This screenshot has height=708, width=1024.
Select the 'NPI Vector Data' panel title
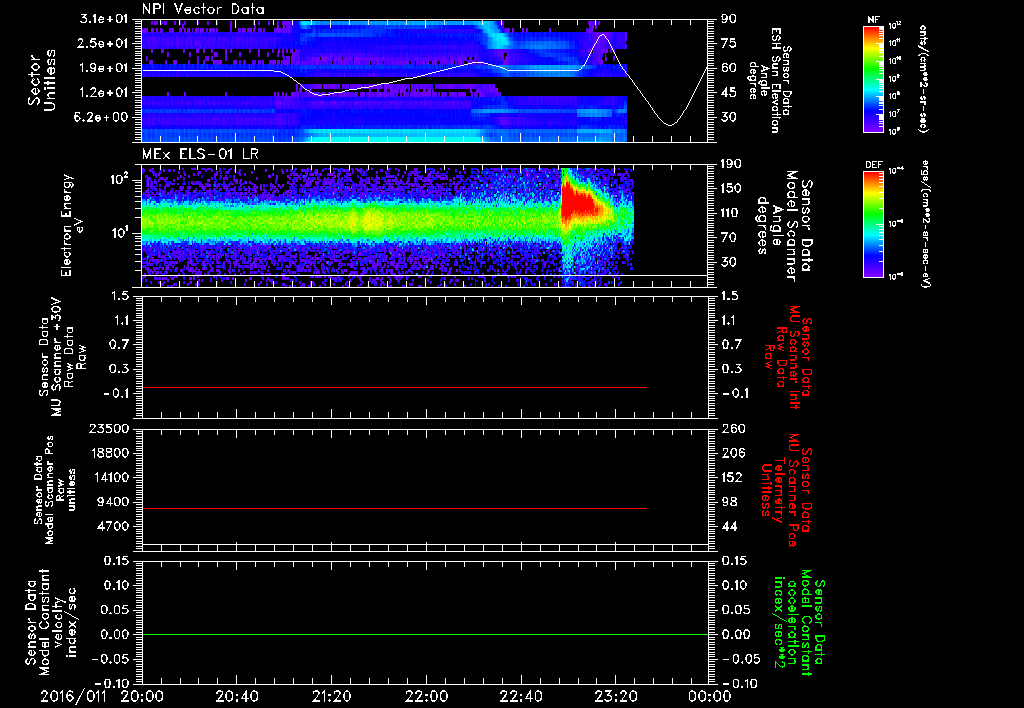tap(204, 9)
